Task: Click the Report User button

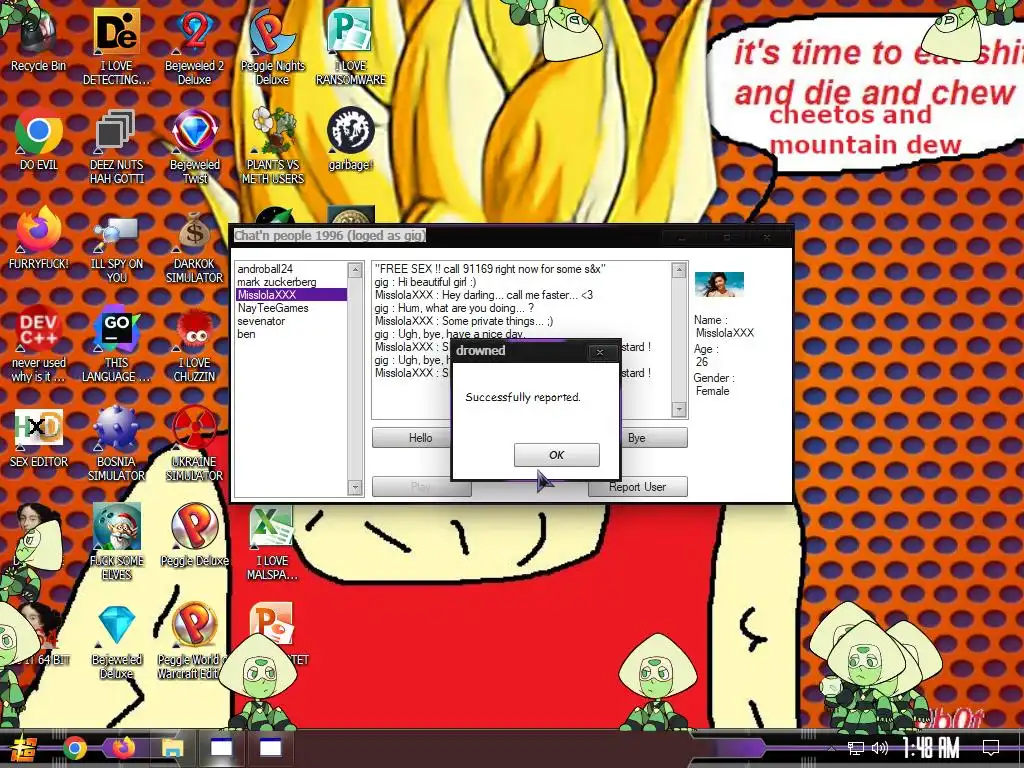Action: [x=637, y=487]
